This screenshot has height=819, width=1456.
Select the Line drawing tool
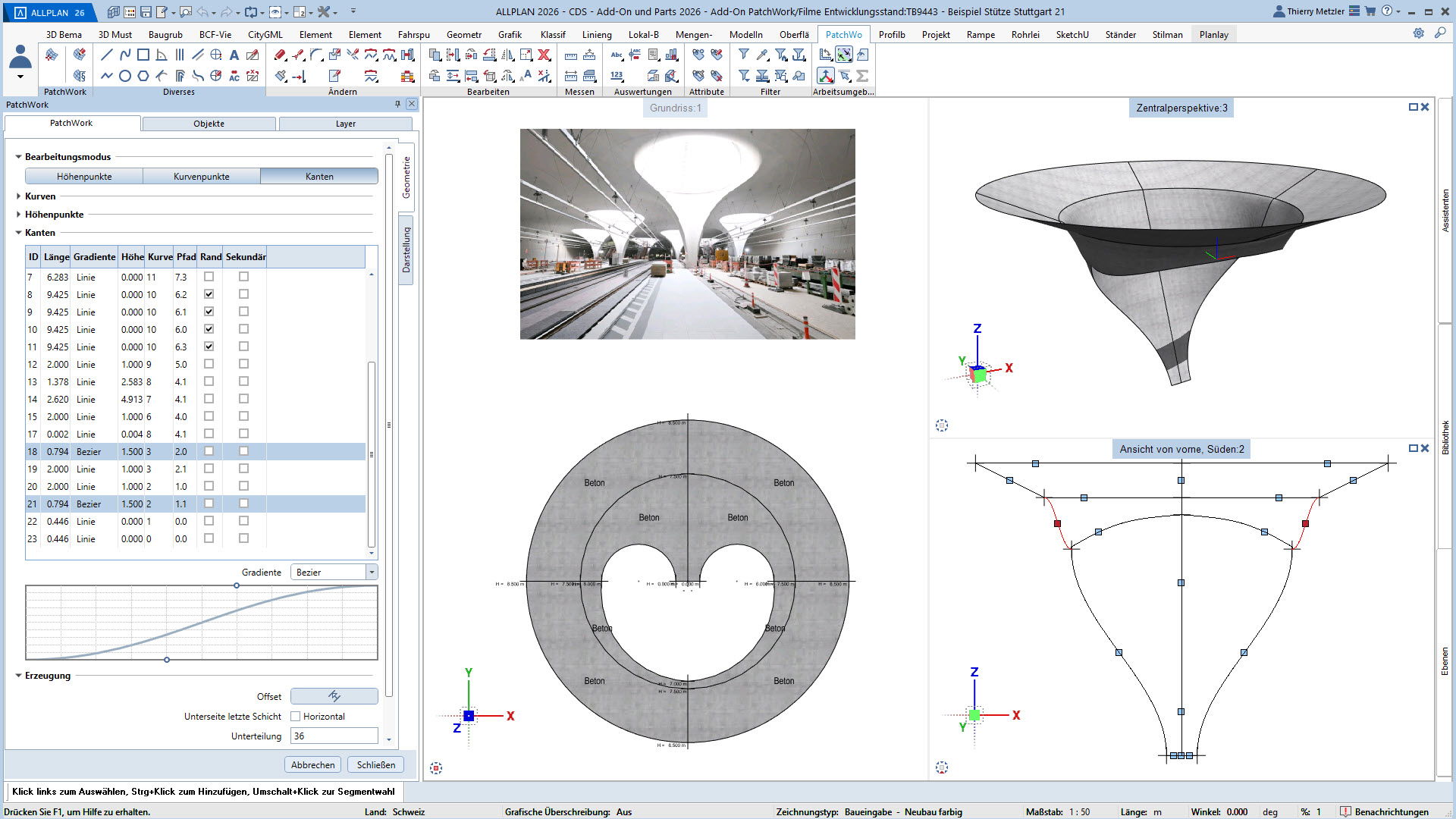[x=106, y=55]
